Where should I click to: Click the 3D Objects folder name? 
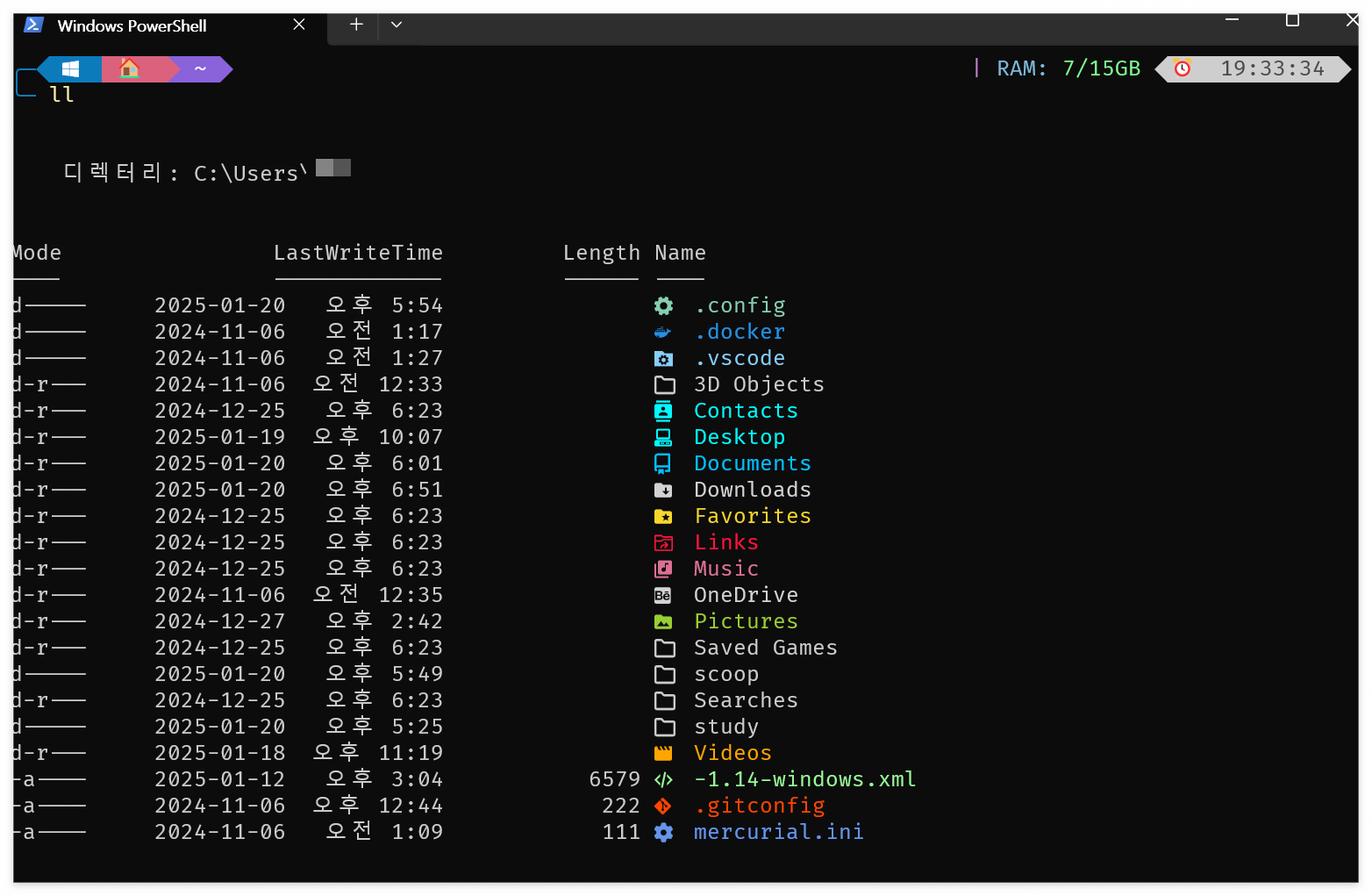click(x=759, y=384)
